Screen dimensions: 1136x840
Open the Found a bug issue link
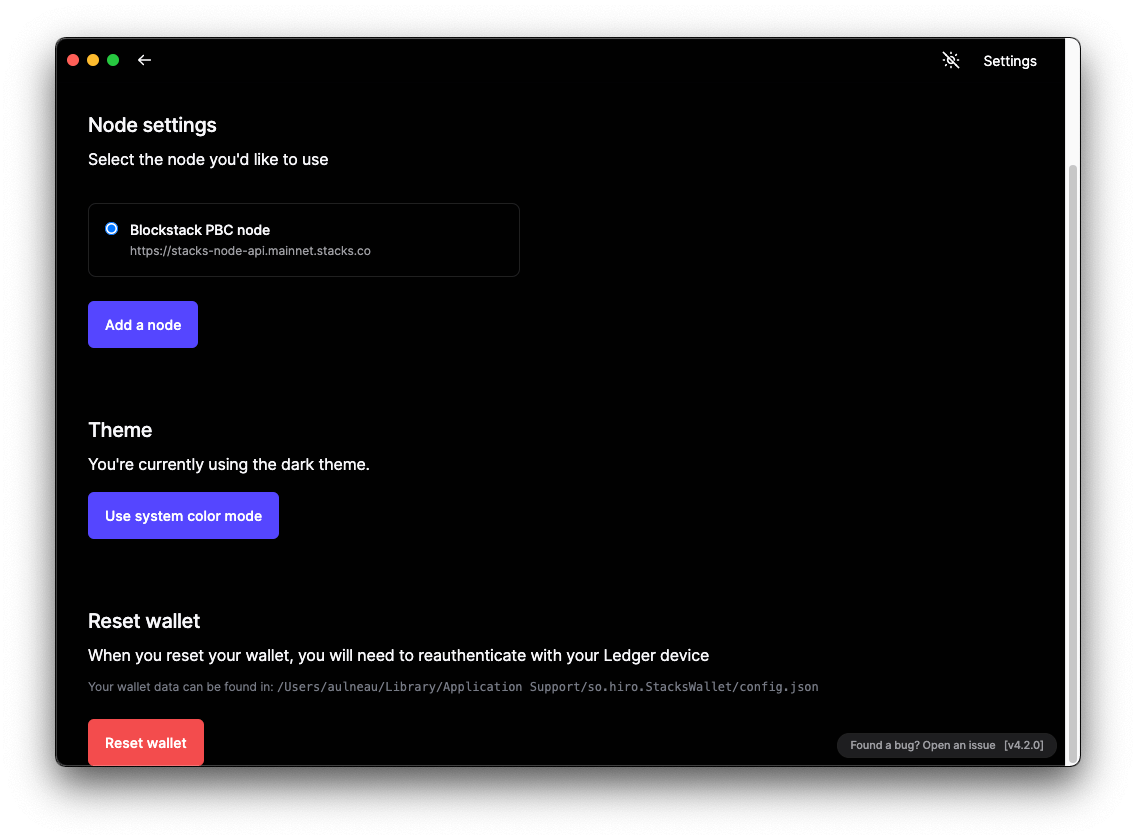pyautogui.click(x=922, y=745)
